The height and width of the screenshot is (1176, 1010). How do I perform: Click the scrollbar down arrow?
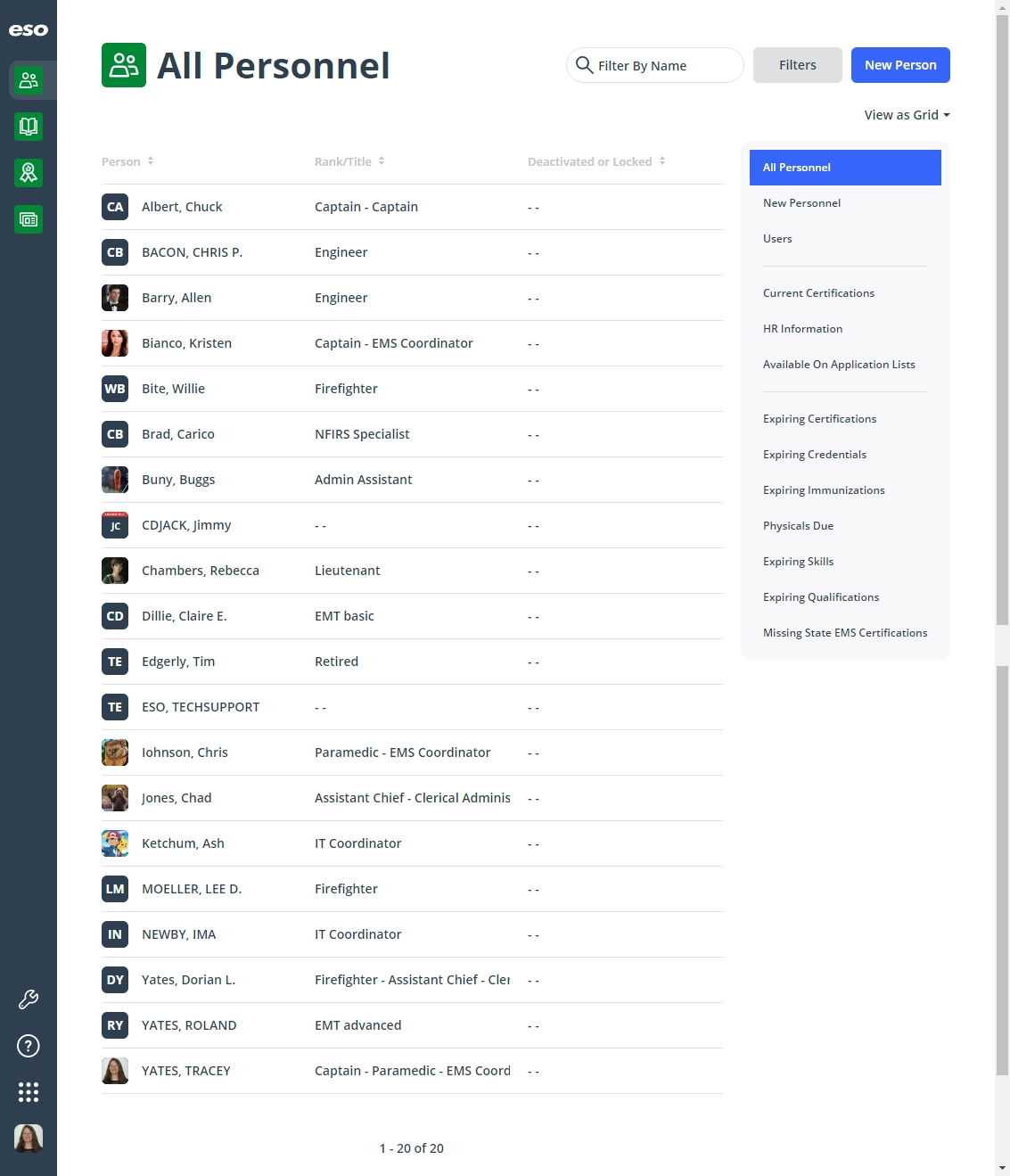tap(1003, 1168)
